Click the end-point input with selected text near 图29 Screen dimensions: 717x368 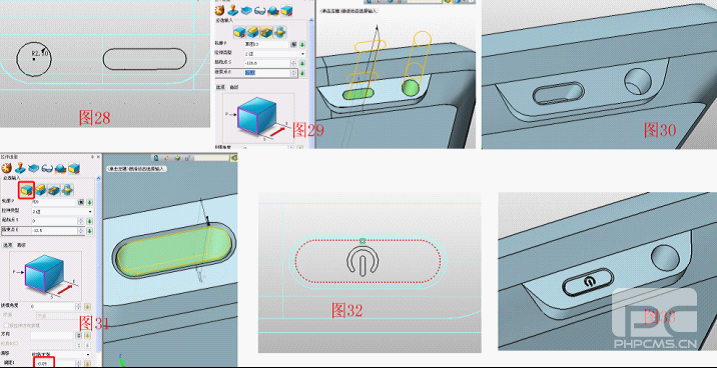pyautogui.click(x=267, y=73)
